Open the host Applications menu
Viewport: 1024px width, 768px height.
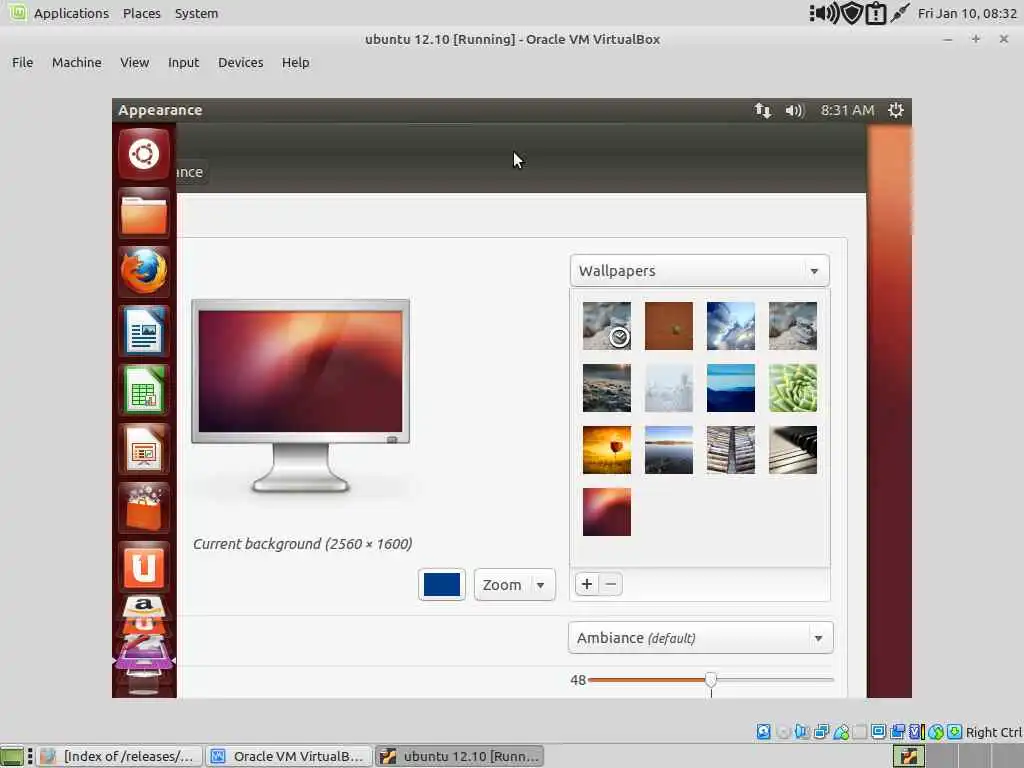coord(71,13)
